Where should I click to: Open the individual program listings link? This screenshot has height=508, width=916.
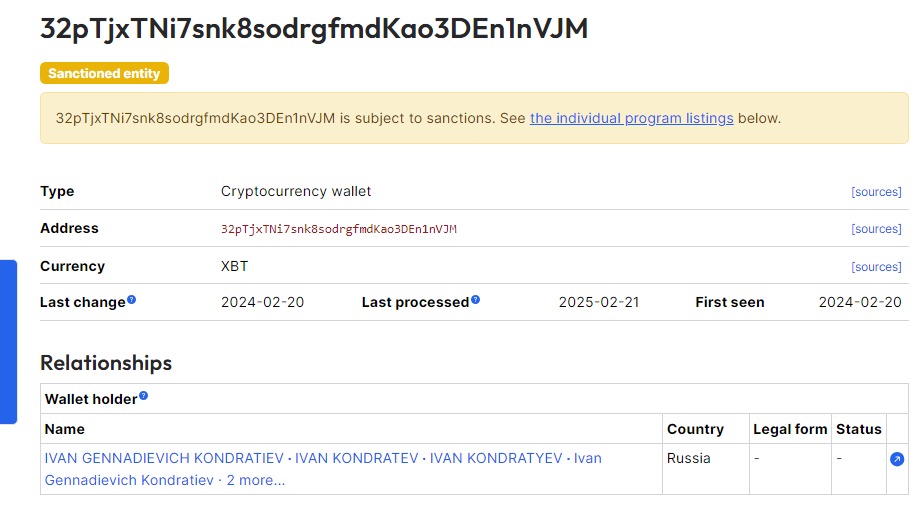click(632, 118)
